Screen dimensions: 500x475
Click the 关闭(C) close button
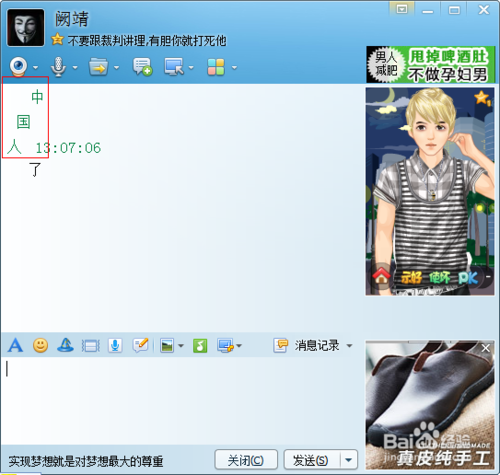click(x=246, y=460)
